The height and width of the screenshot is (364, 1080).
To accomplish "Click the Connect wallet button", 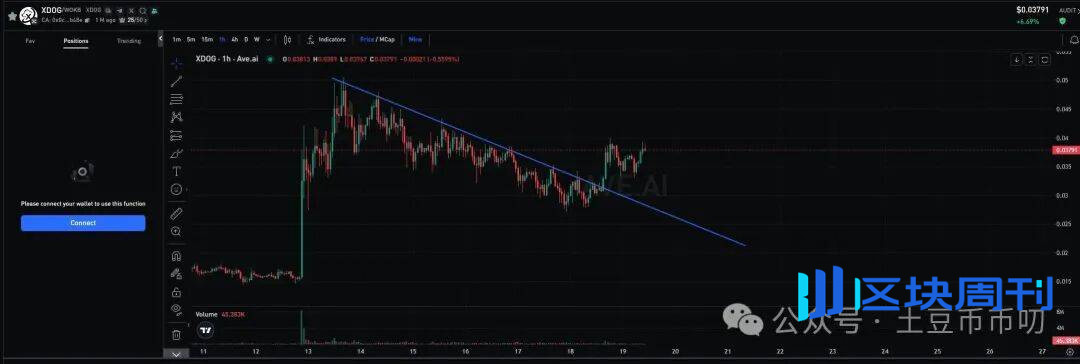I will tap(83, 223).
